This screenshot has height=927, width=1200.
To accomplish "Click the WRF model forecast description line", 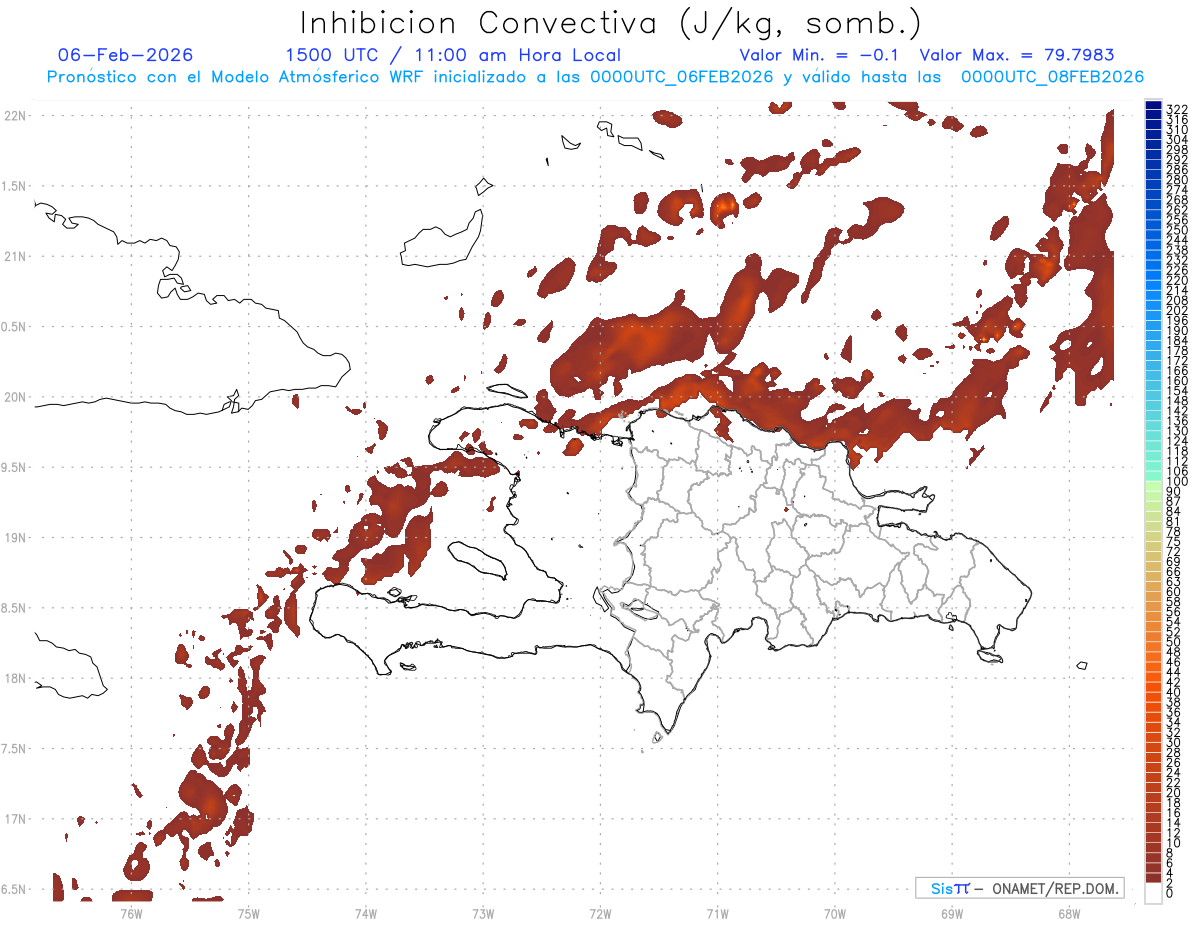I will [595, 77].
